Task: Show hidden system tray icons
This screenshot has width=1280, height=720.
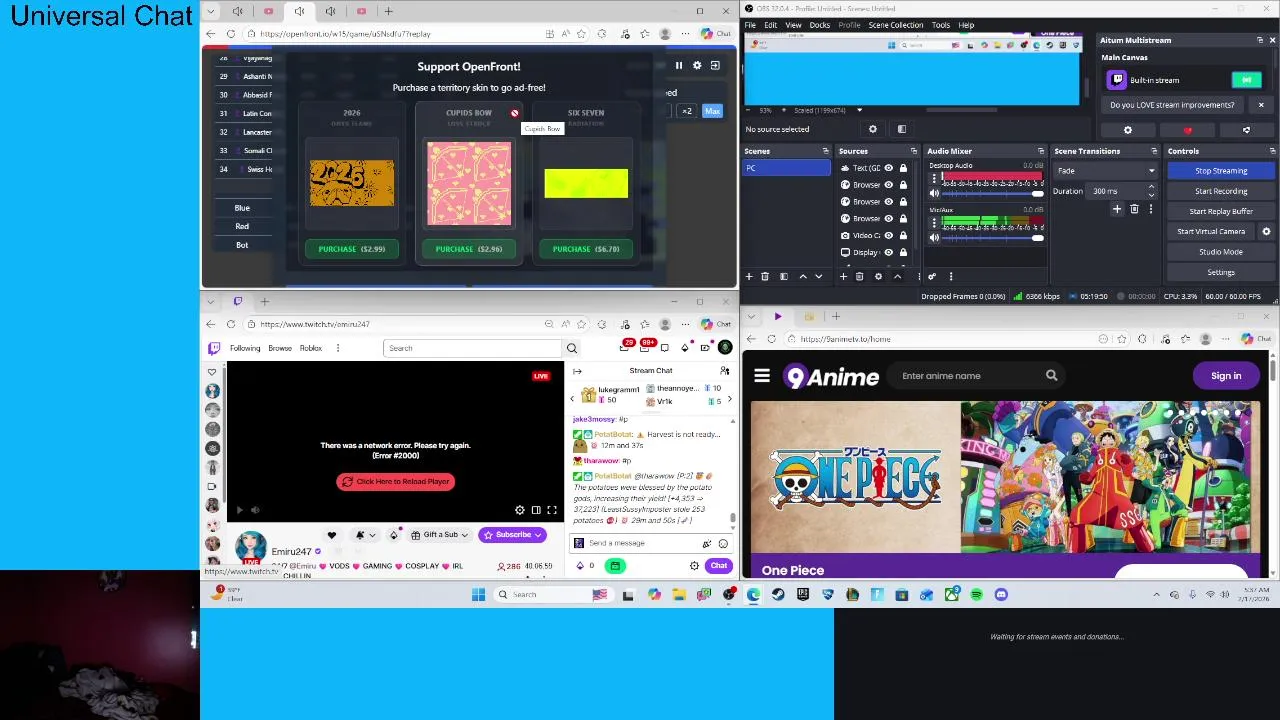Action: (x=1157, y=595)
